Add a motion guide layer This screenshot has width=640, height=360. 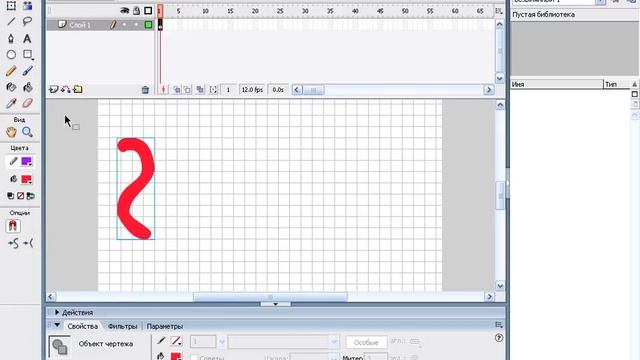(x=66, y=89)
